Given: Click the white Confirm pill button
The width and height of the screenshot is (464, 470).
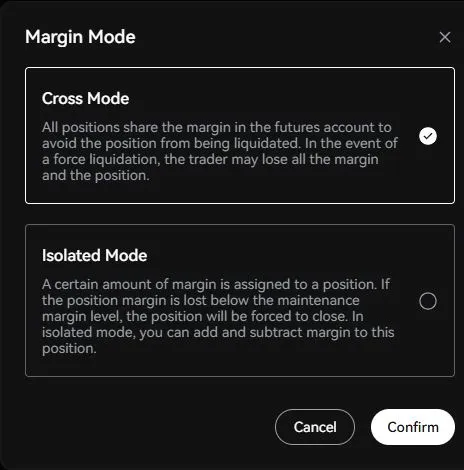Looking at the screenshot, I should pyautogui.click(x=413, y=427).
